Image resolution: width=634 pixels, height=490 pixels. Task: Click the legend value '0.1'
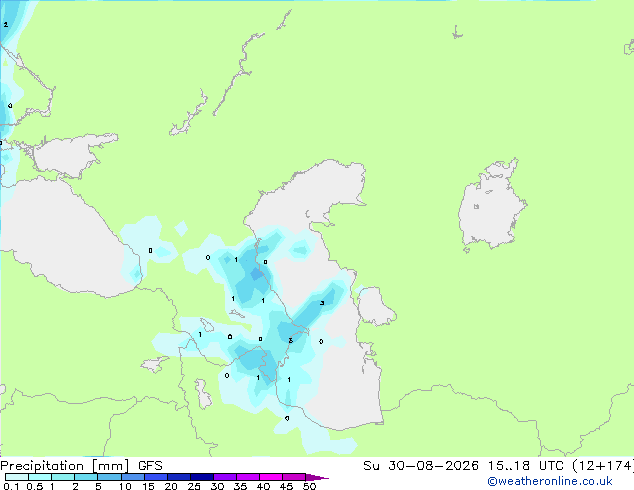tap(11, 486)
